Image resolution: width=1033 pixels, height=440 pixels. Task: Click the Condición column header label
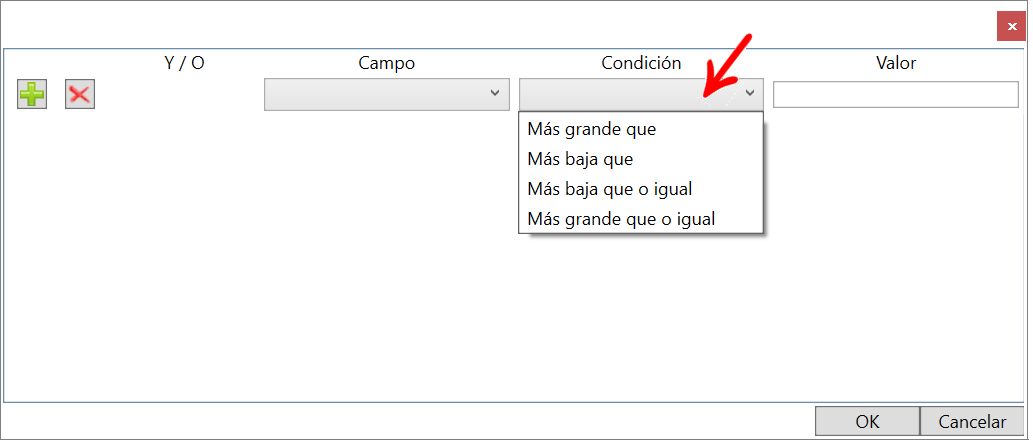tap(641, 63)
